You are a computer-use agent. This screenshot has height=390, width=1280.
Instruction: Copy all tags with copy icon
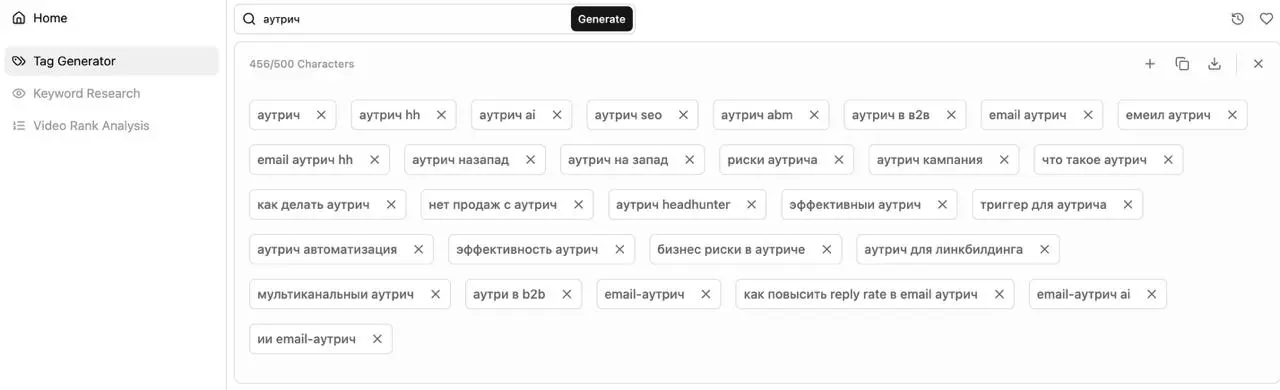(1182, 64)
